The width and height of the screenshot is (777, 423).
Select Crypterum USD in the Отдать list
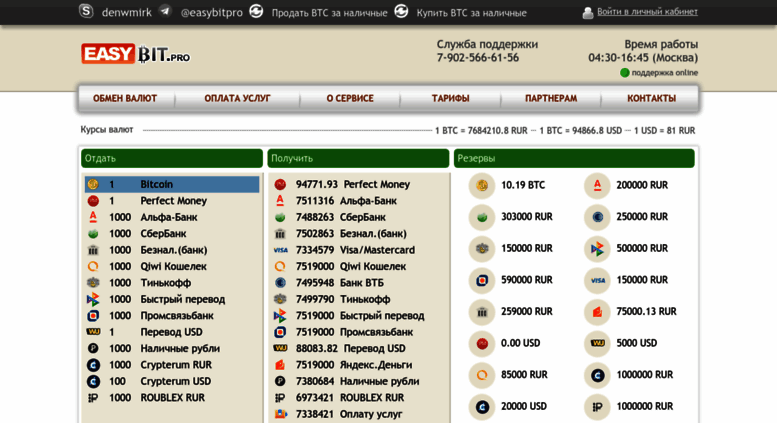(x=172, y=381)
